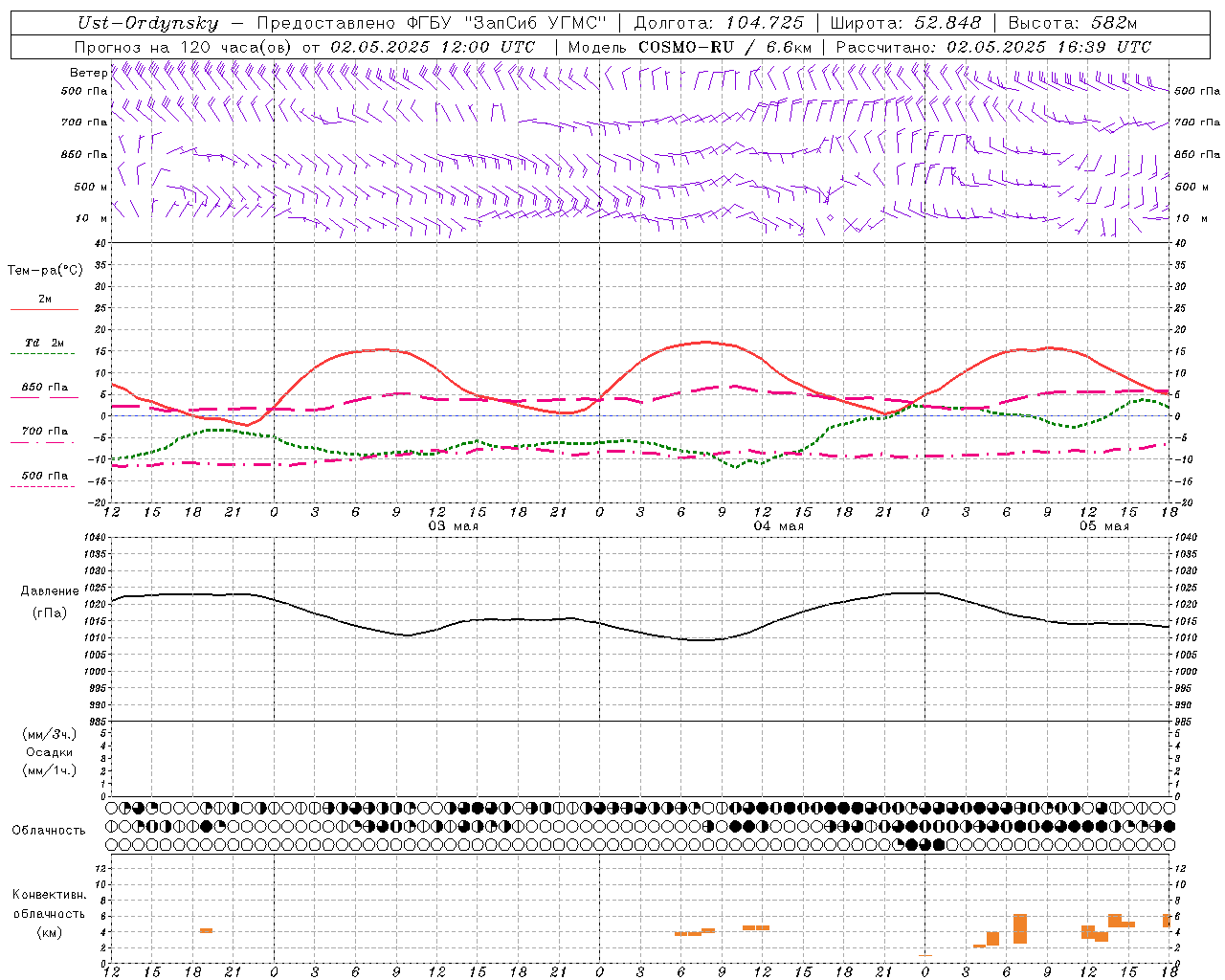
Task: Click the Ветер label of the wind panel
Action: coord(89,73)
